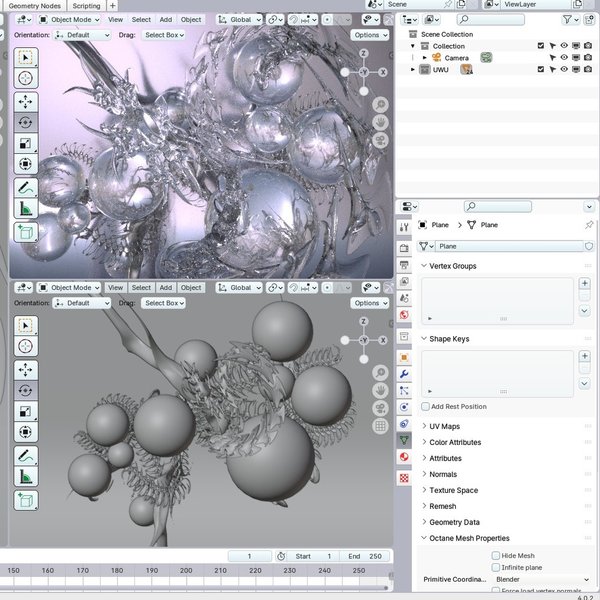The width and height of the screenshot is (600, 600).
Task: Select the Move tool in top viewport
Action: pos(25,101)
